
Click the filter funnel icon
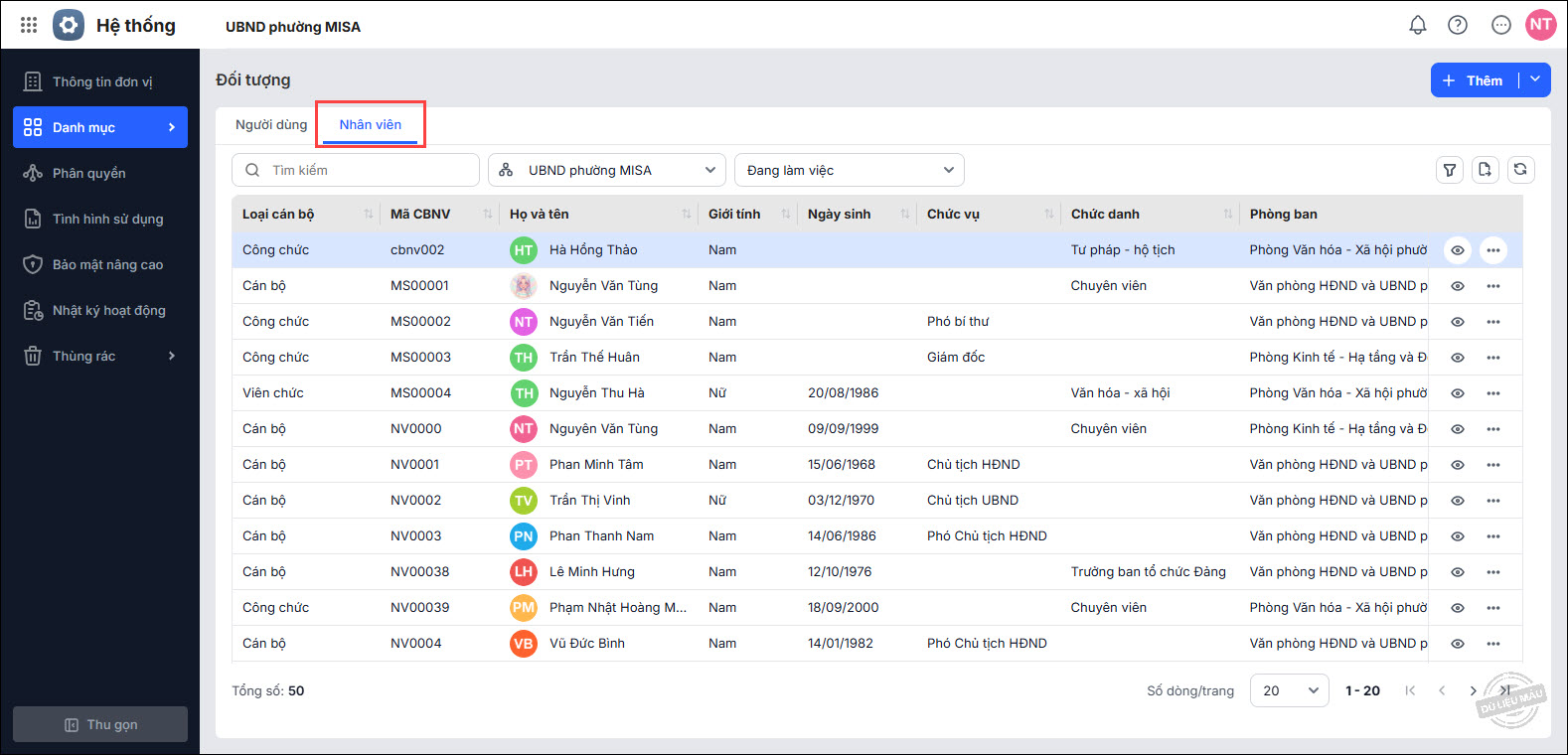click(1450, 170)
